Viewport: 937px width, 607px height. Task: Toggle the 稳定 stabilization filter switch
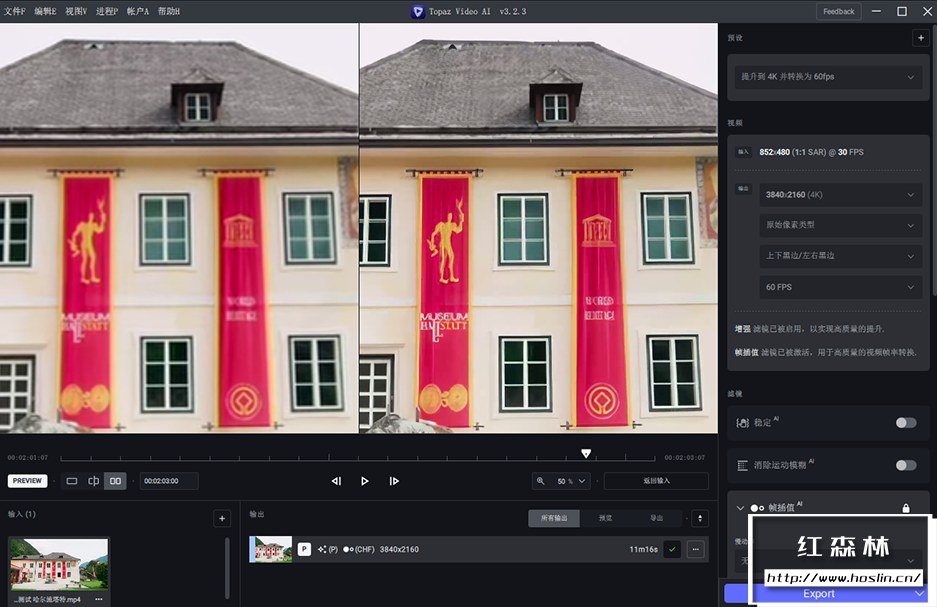coord(905,423)
